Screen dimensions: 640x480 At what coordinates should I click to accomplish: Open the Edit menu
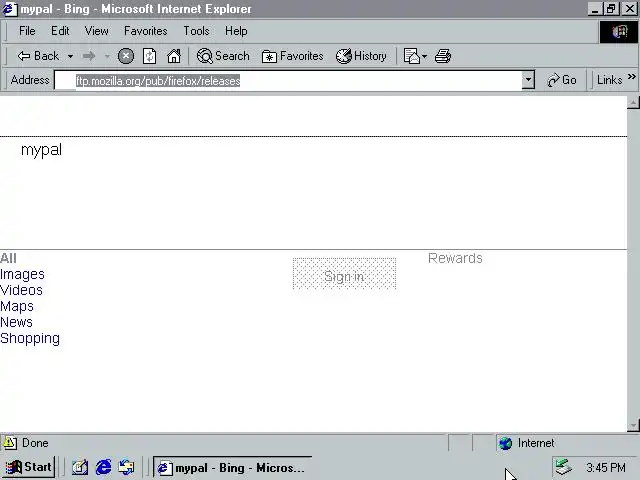point(60,31)
